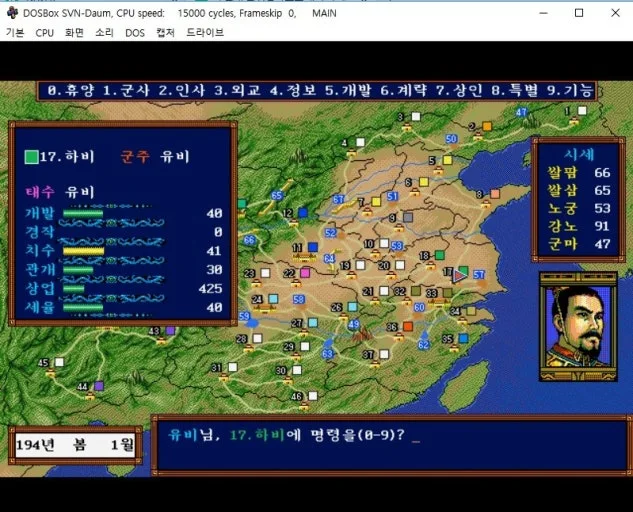Click the blue city marker 12
The width and height of the screenshot is (633, 512).
point(303,212)
